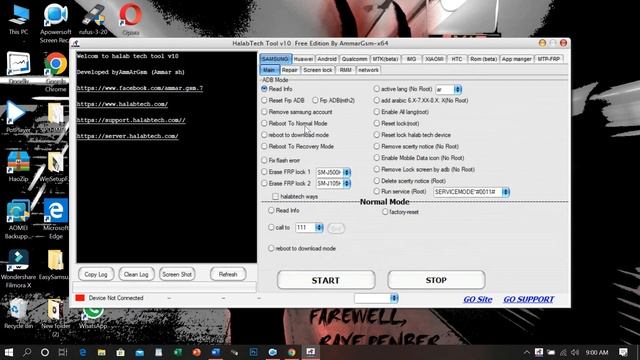Select factory-reset radio in Normal Mode
The width and height of the screenshot is (640, 360).
[385, 212]
